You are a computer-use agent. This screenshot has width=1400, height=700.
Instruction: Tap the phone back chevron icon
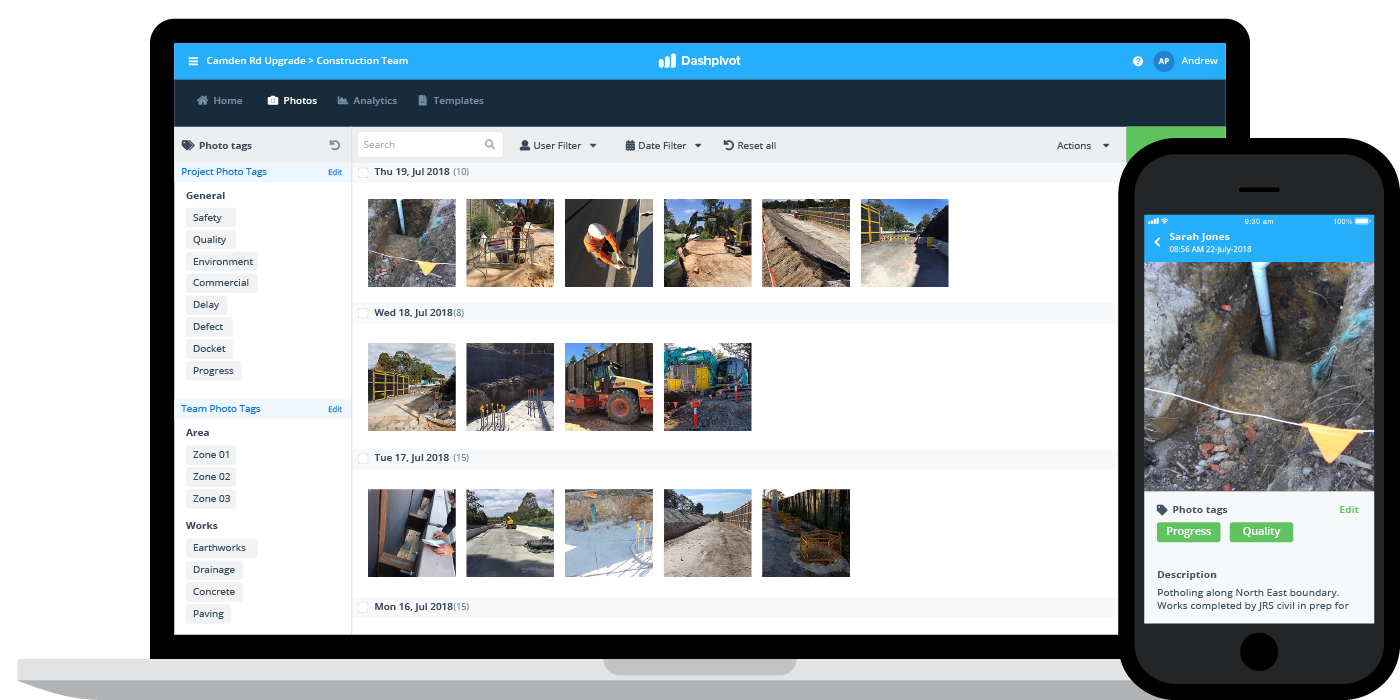[x=1158, y=242]
